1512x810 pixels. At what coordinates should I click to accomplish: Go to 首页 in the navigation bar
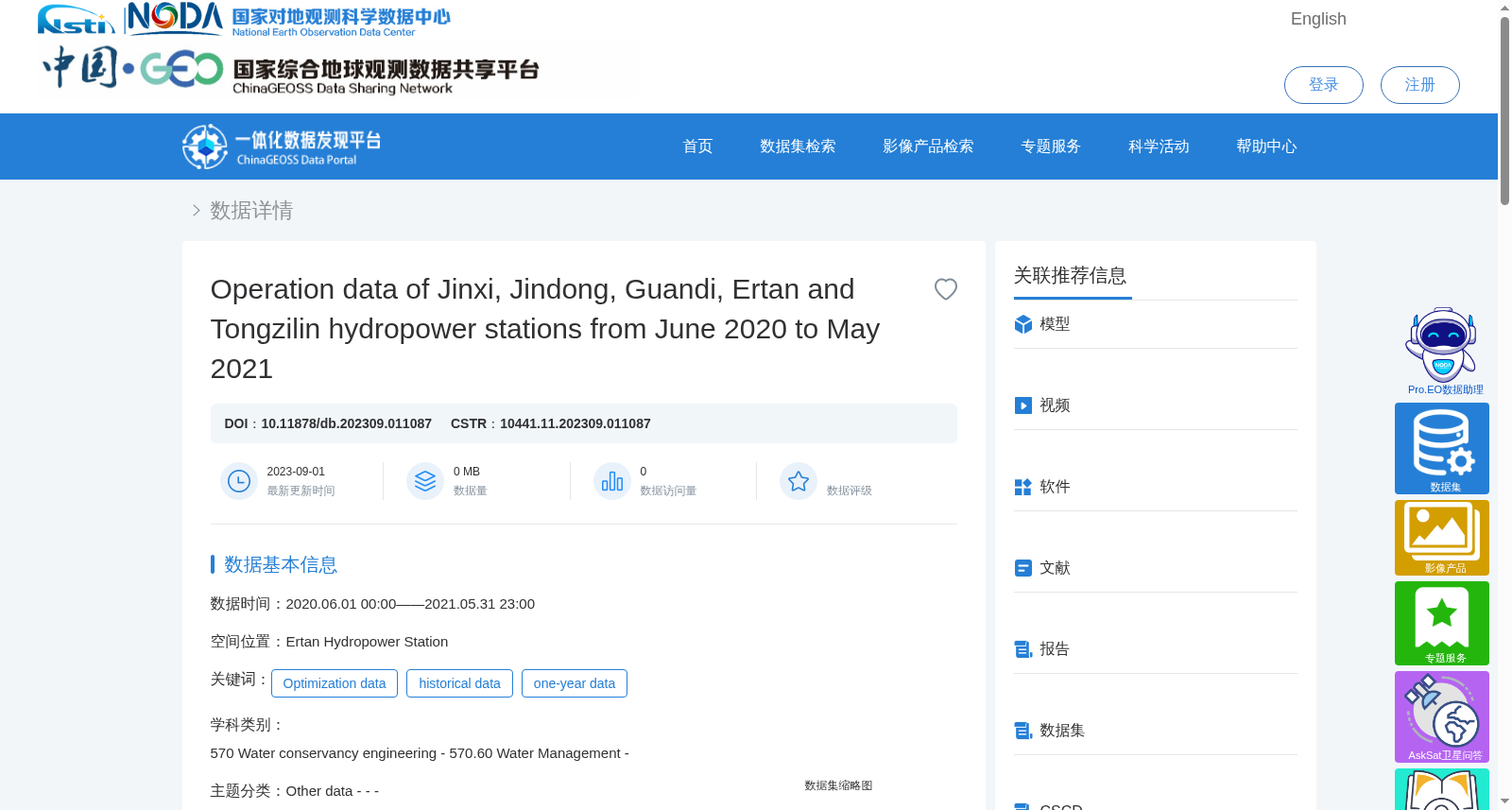click(x=697, y=146)
